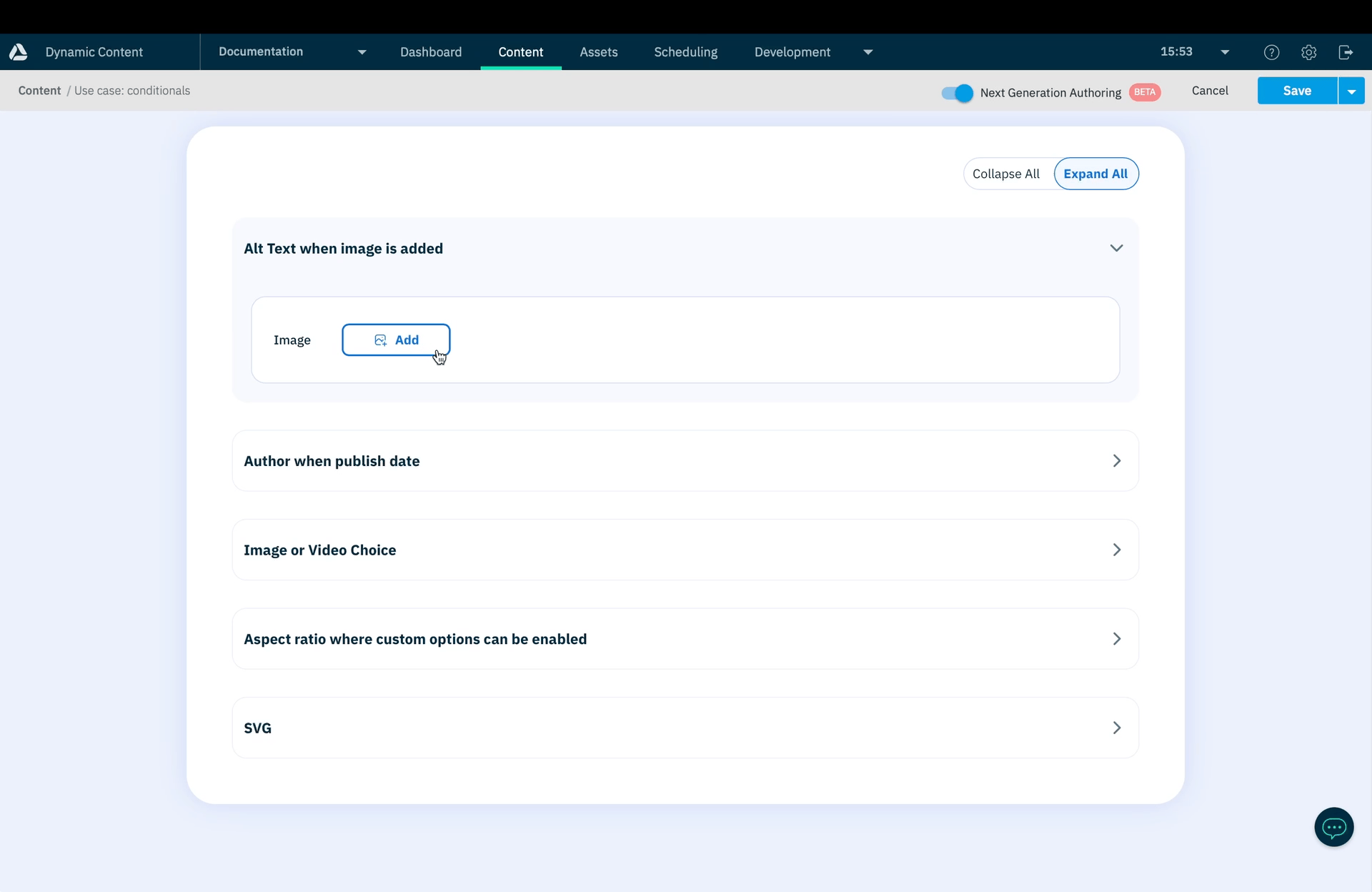
Task: Expand the Image or Video Choice section
Action: [1116, 550]
